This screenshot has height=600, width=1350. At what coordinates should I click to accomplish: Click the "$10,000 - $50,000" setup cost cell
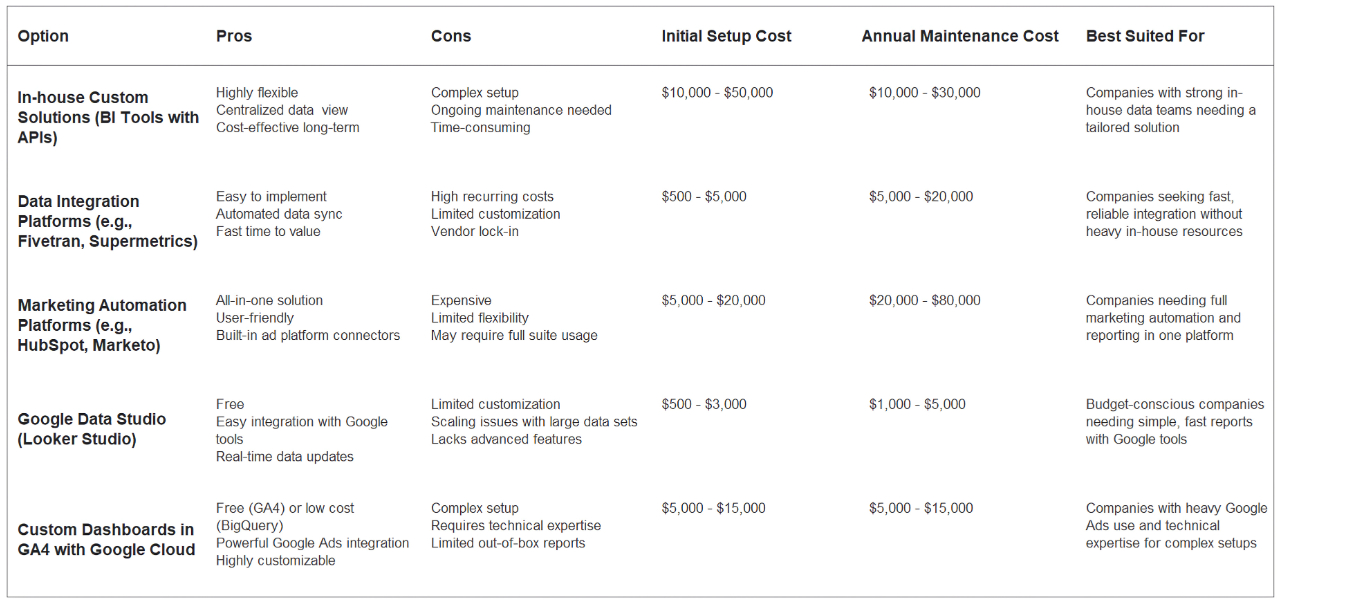[717, 93]
